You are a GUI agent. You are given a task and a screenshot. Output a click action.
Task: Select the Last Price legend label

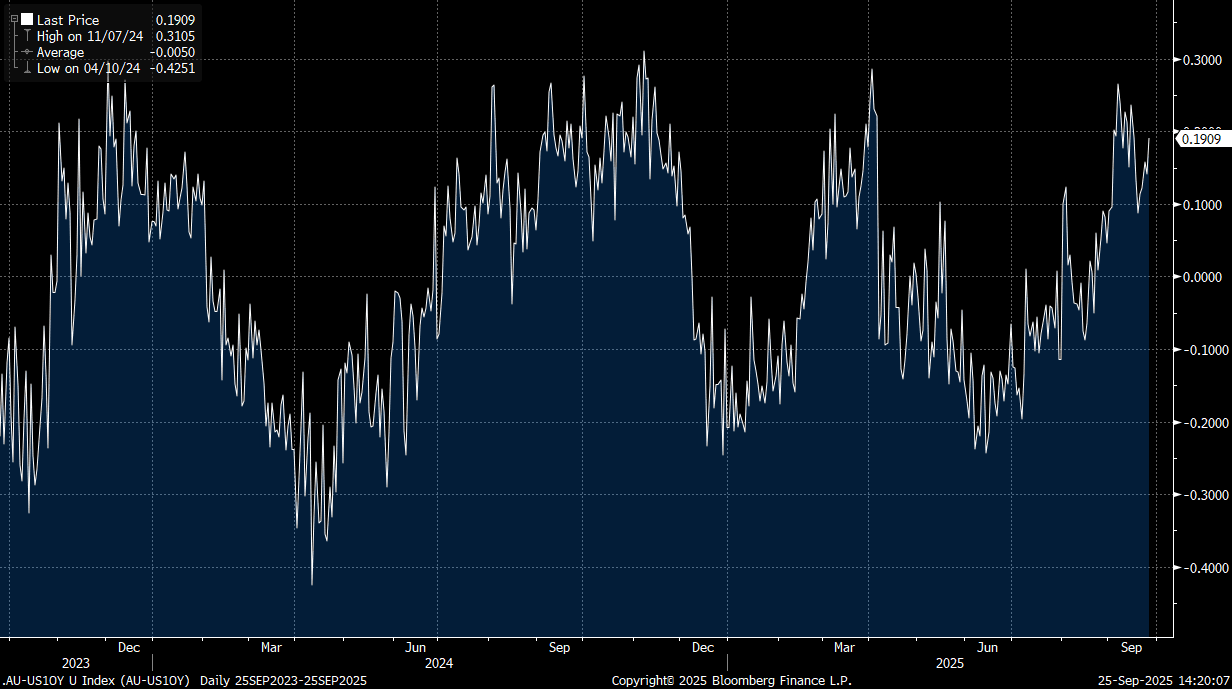(x=68, y=20)
